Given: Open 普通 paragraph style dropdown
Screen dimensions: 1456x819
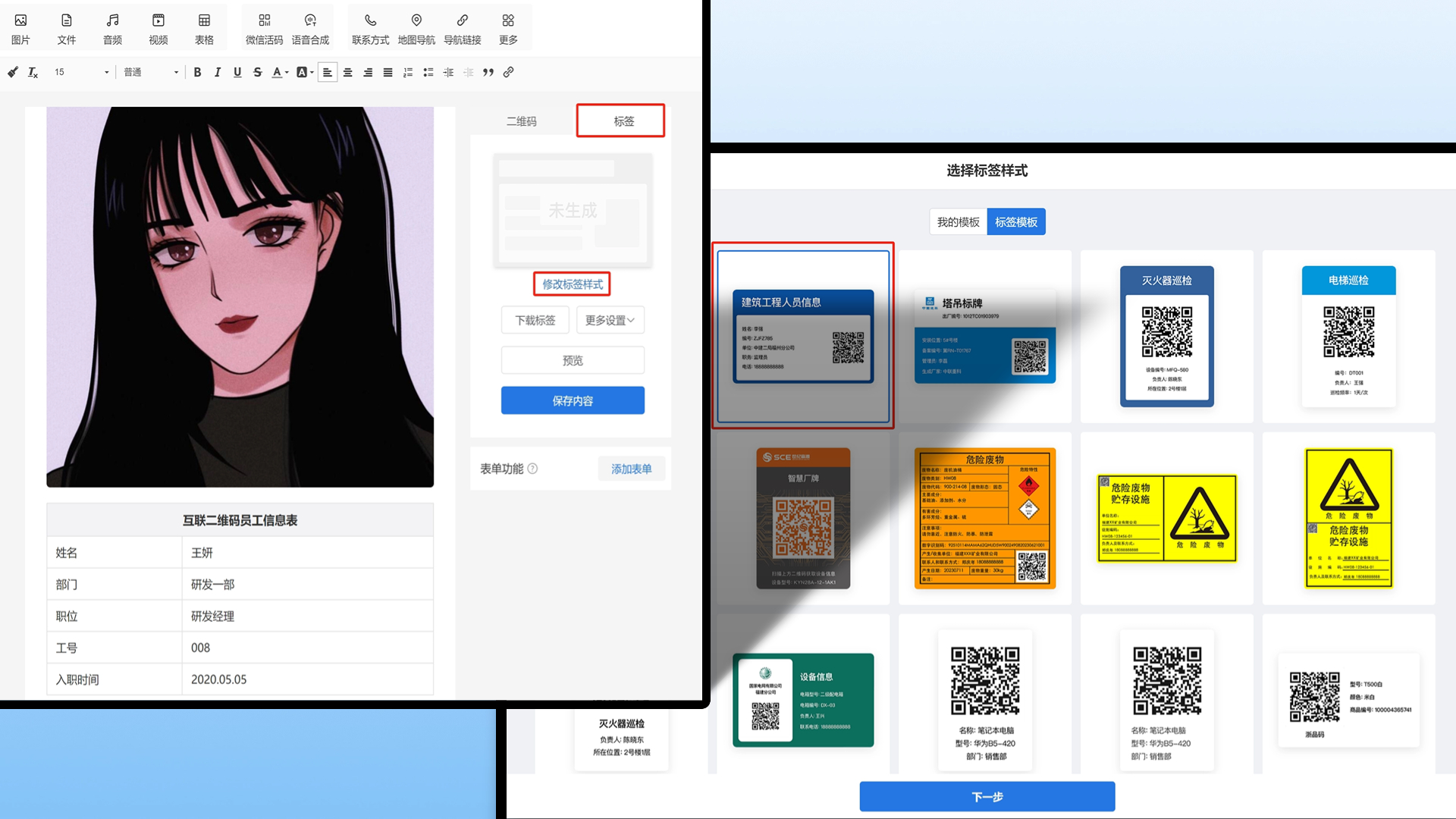Looking at the screenshot, I should tap(151, 72).
